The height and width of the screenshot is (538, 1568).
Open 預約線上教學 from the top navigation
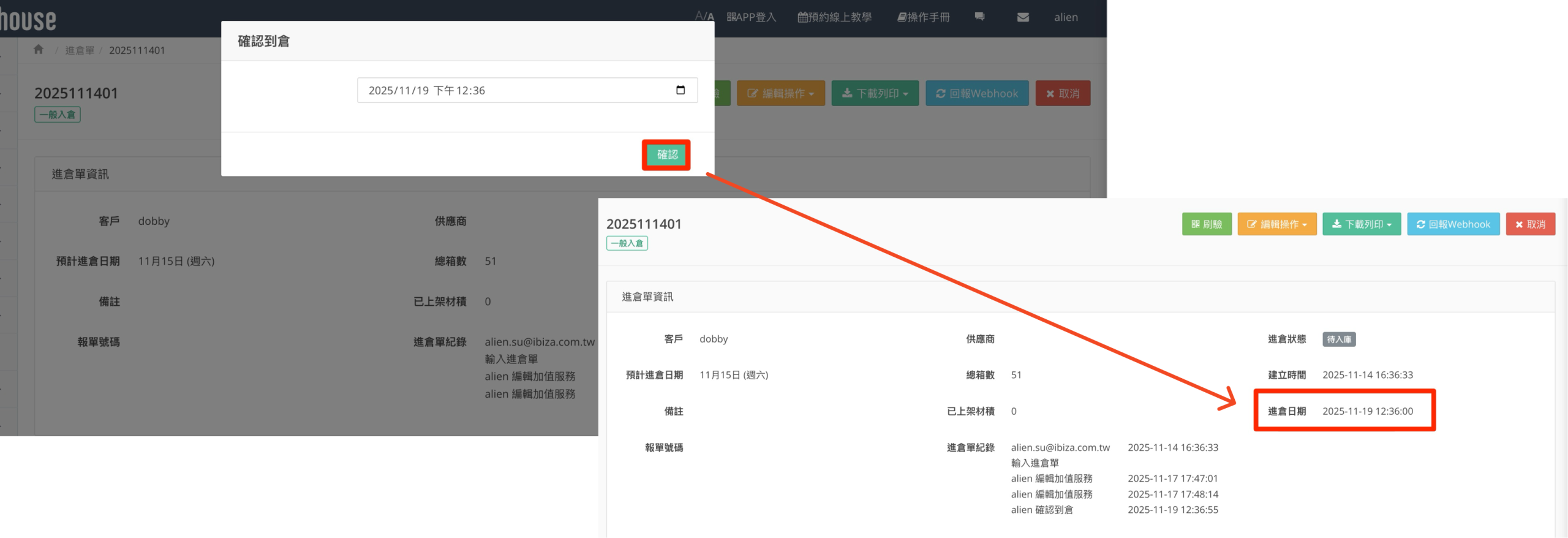834,17
